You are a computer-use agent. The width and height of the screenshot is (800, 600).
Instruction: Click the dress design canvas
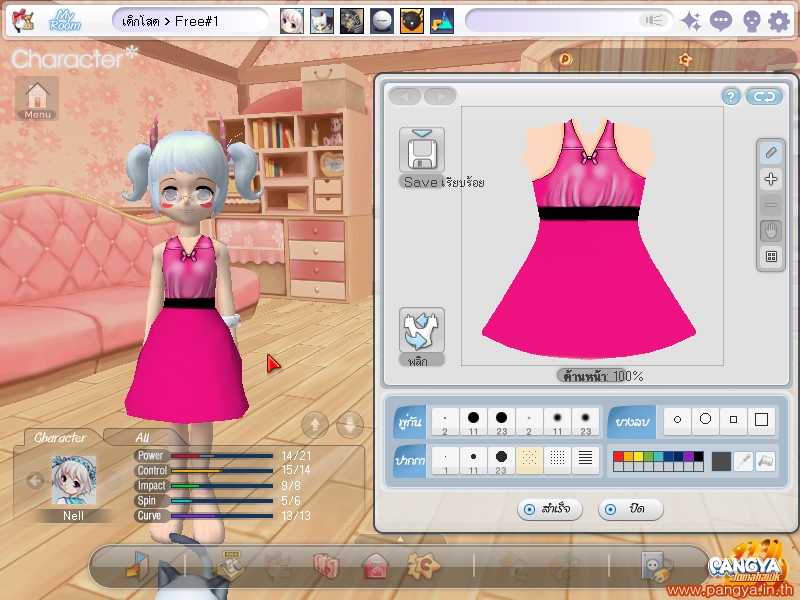(x=592, y=236)
